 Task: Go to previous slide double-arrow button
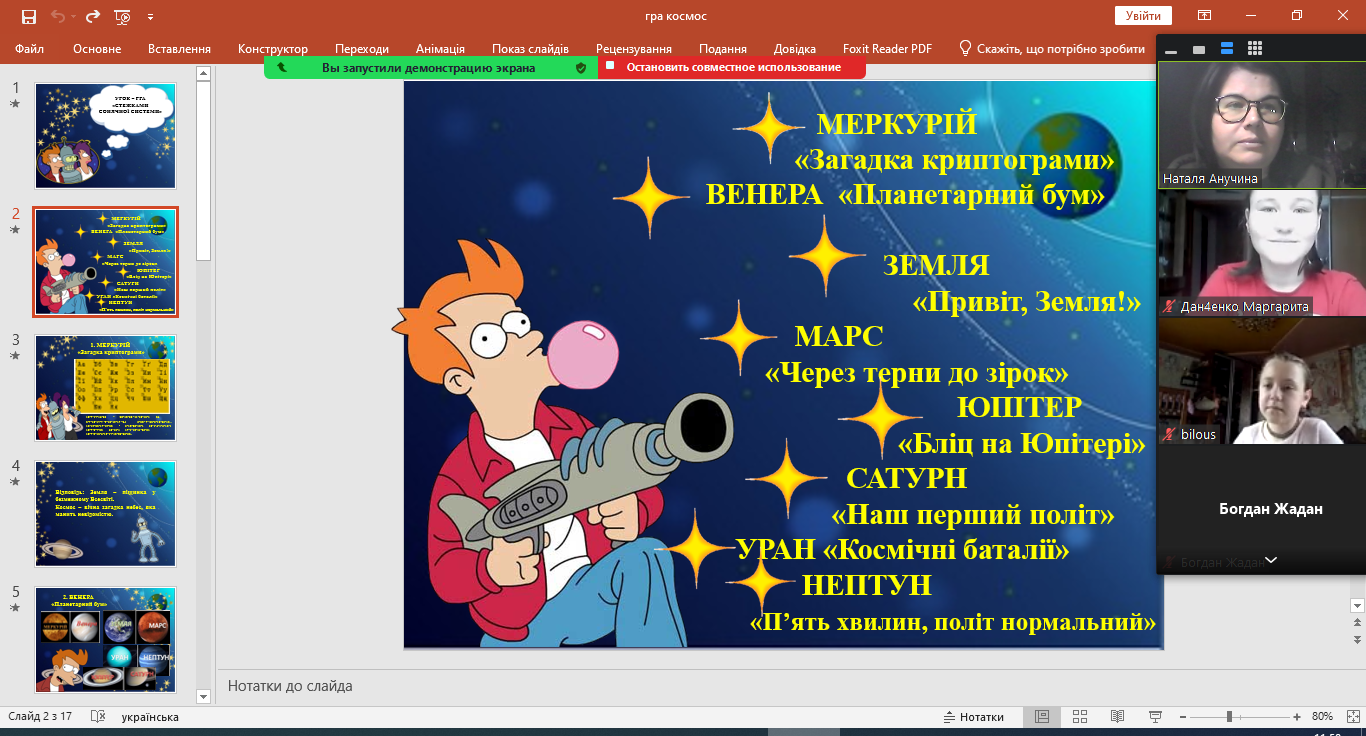click(x=1357, y=622)
